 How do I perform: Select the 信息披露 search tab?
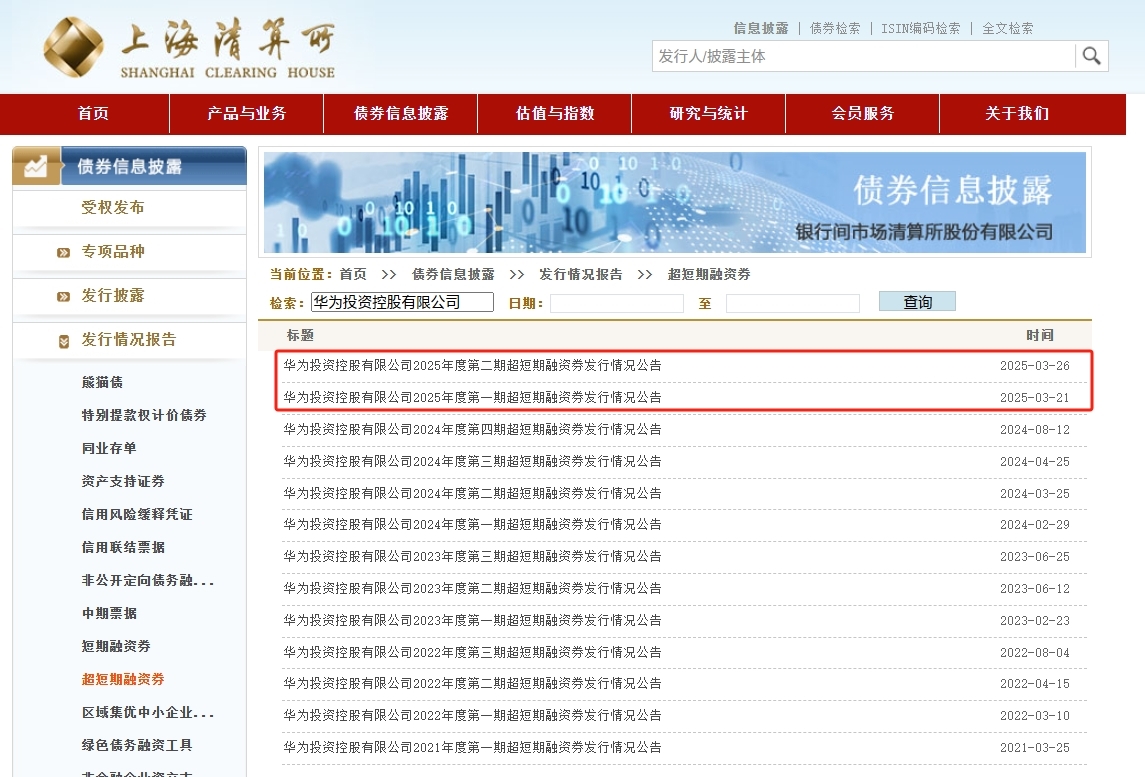click(761, 28)
